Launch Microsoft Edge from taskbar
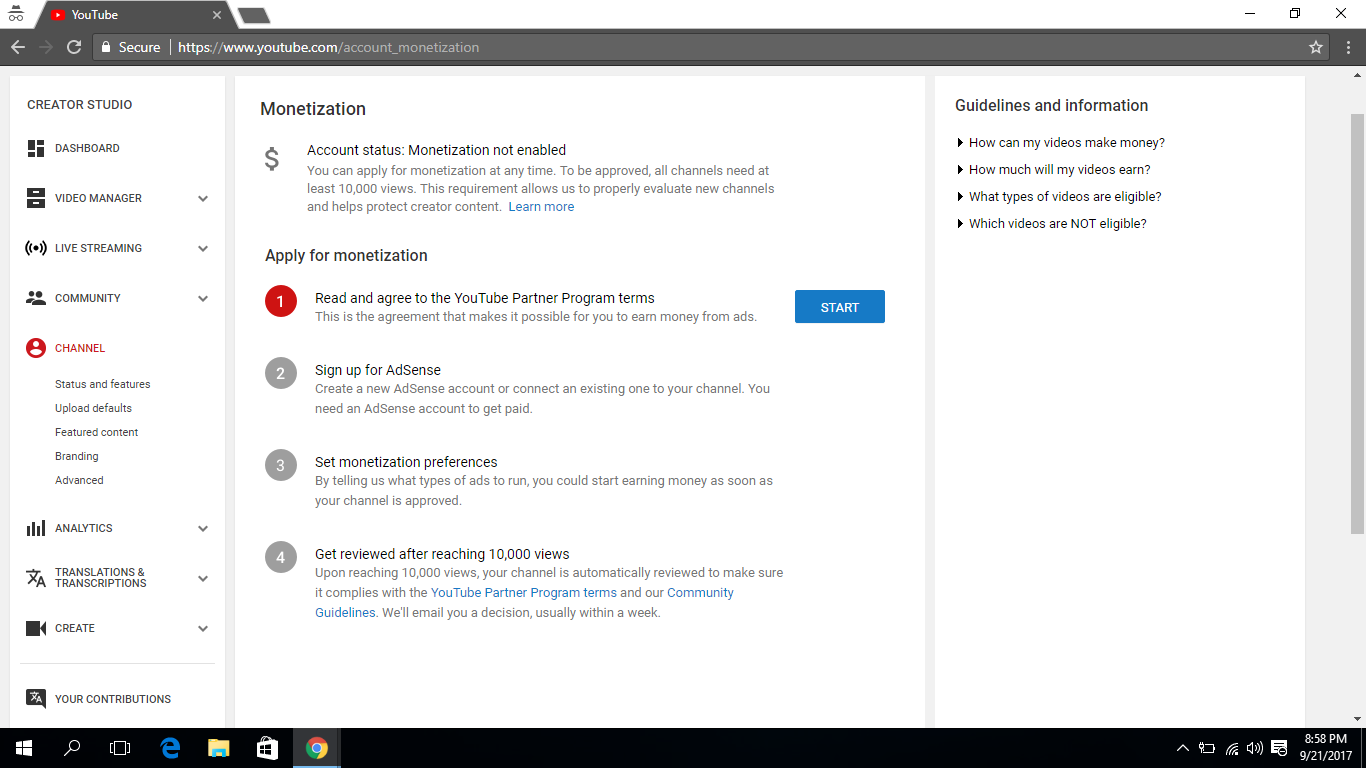This screenshot has height=768, width=1366. point(170,748)
